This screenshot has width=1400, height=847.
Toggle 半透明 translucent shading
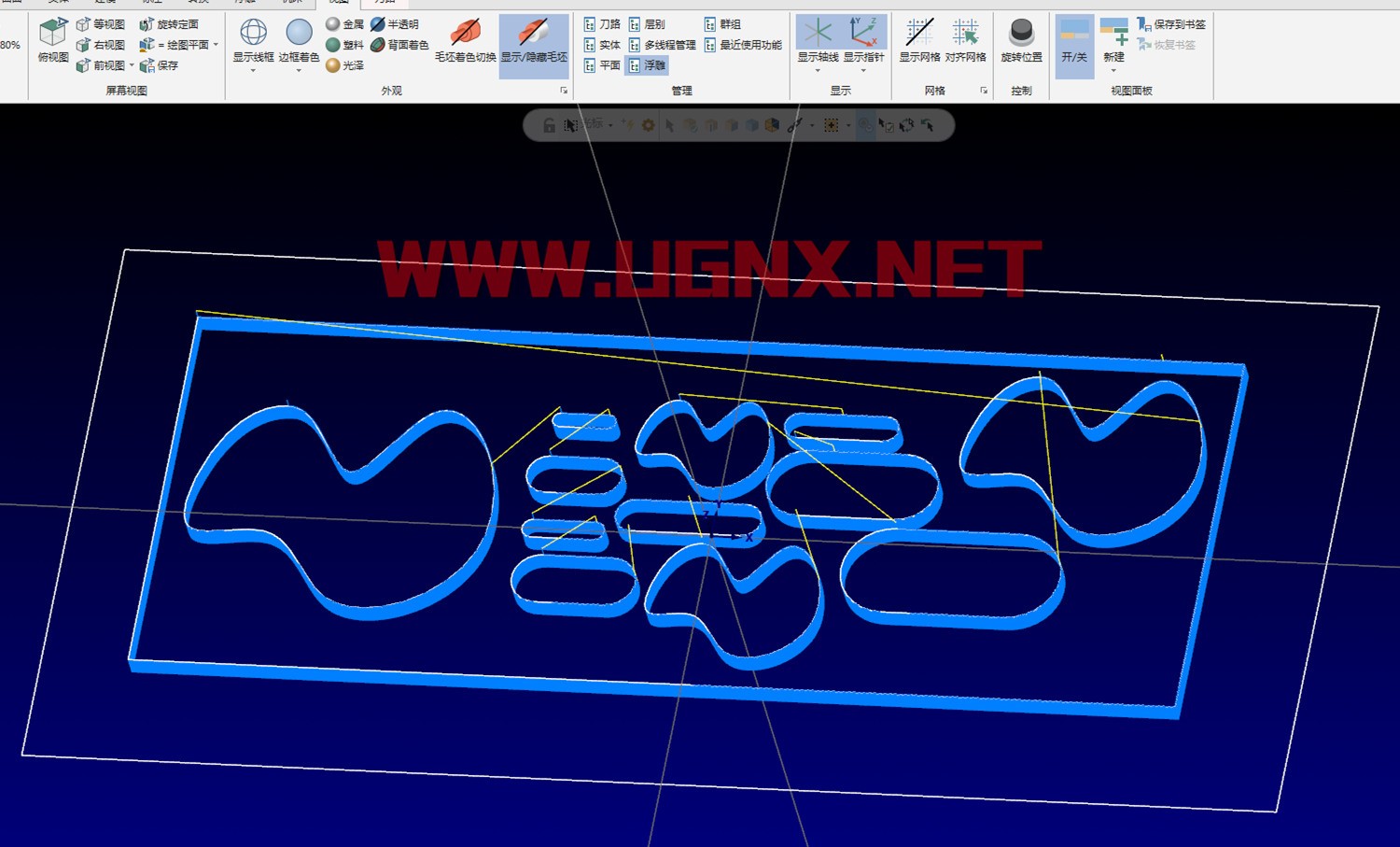pyautogui.click(x=395, y=24)
